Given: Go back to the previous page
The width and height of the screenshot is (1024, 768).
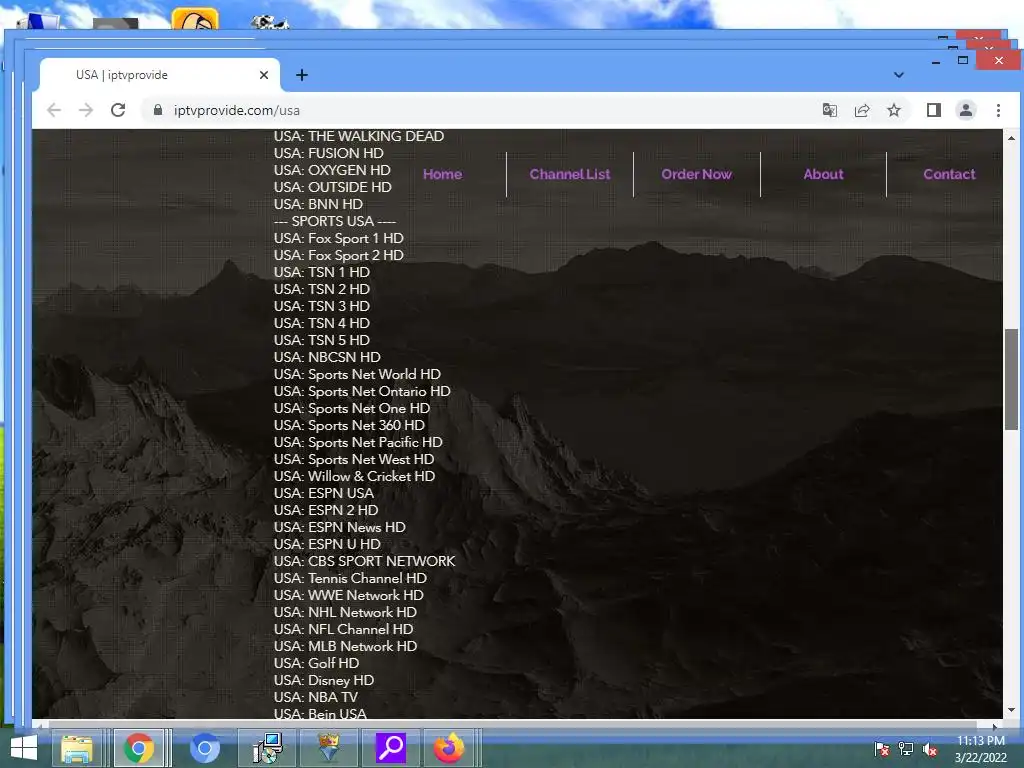Looking at the screenshot, I should point(54,110).
